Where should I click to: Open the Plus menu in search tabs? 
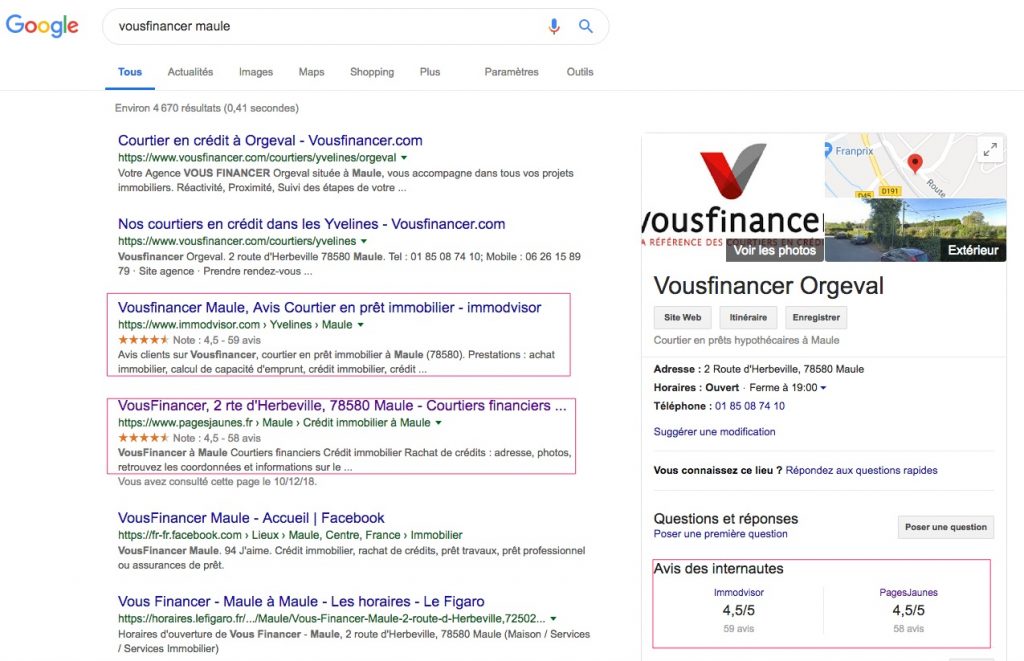click(x=430, y=72)
